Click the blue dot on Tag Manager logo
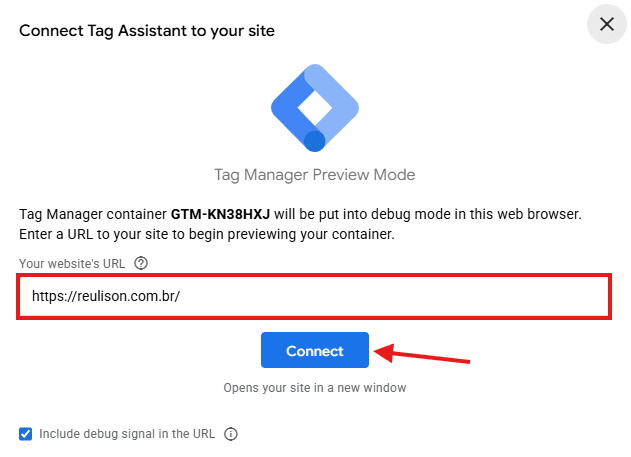631x457 pixels. tap(315, 140)
